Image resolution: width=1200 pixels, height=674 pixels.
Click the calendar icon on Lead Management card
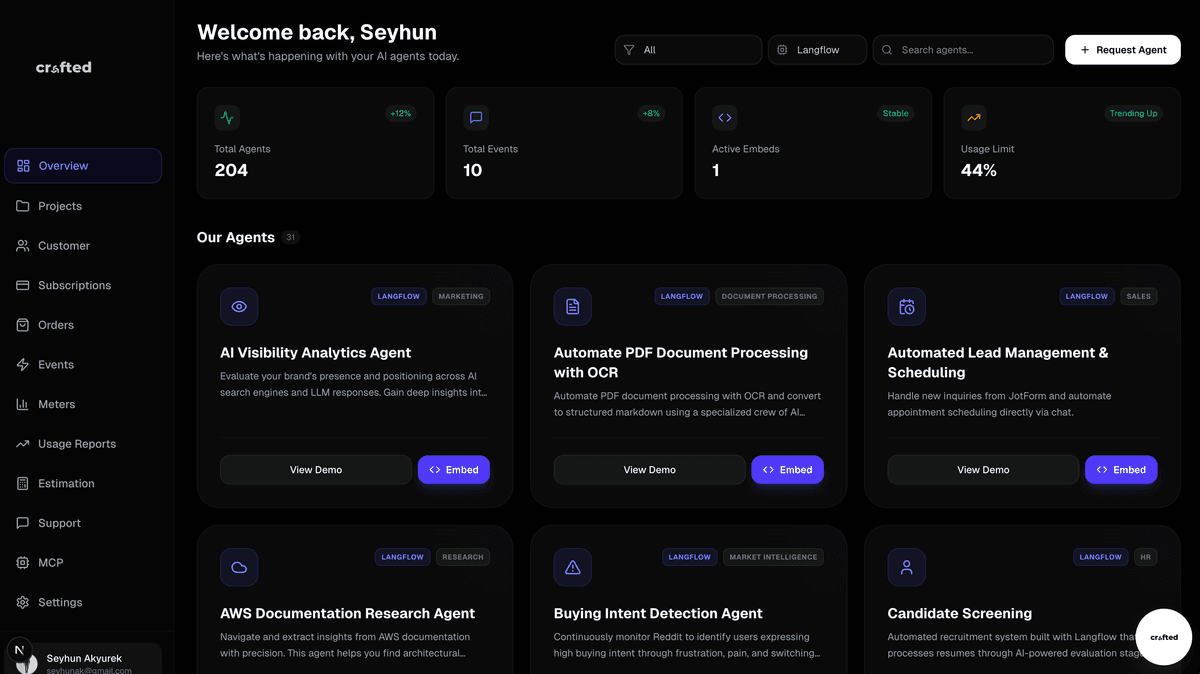tap(906, 307)
